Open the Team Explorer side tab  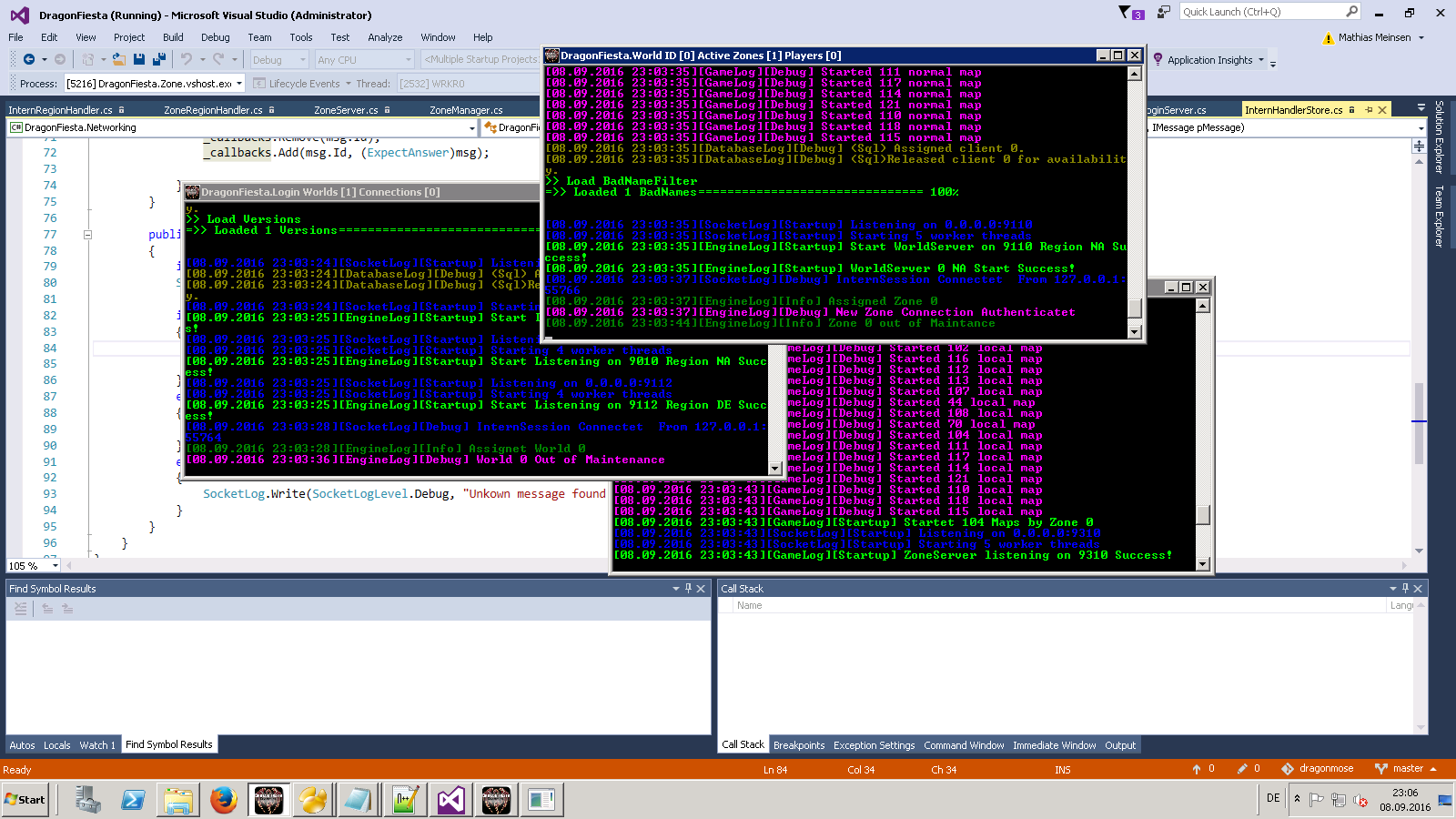[x=1440, y=217]
